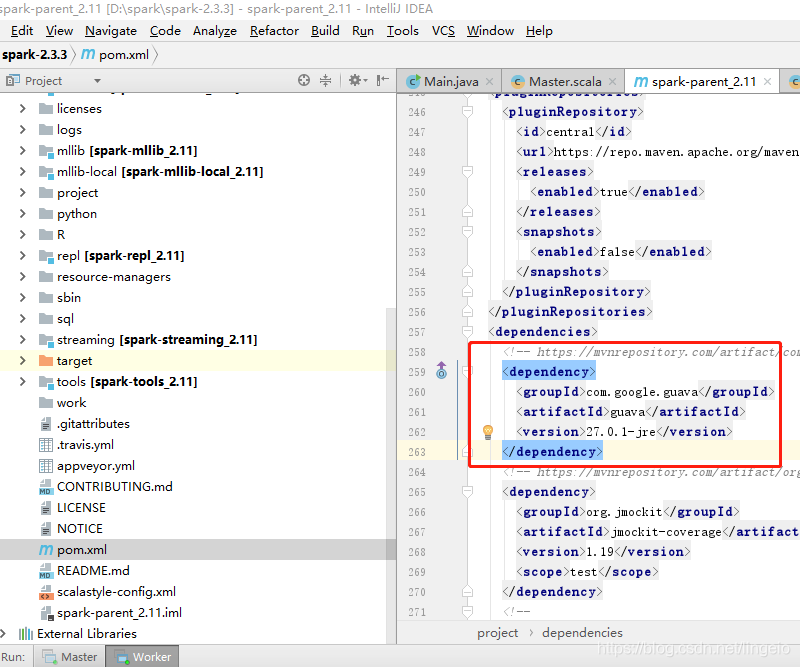
Task: Close the spark-parent_2.11 tab
Action: click(x=767, y=82)
